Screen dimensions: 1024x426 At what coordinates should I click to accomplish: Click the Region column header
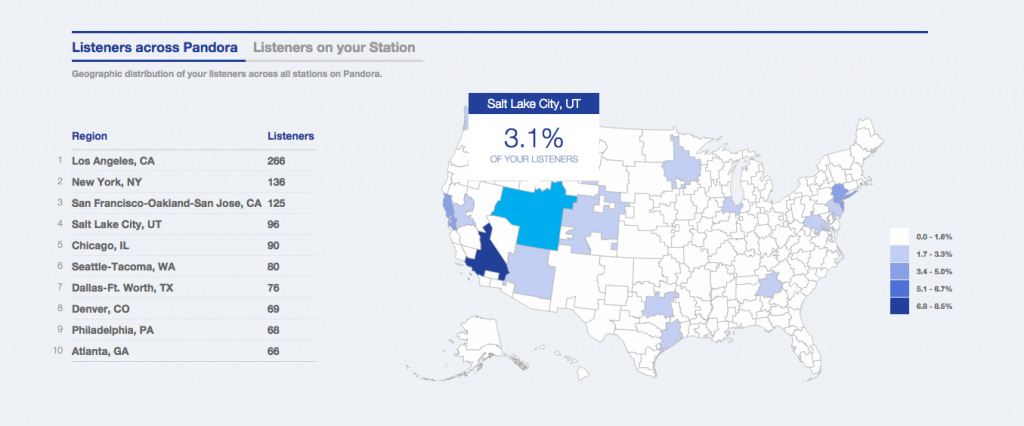[x=89, y=137]
